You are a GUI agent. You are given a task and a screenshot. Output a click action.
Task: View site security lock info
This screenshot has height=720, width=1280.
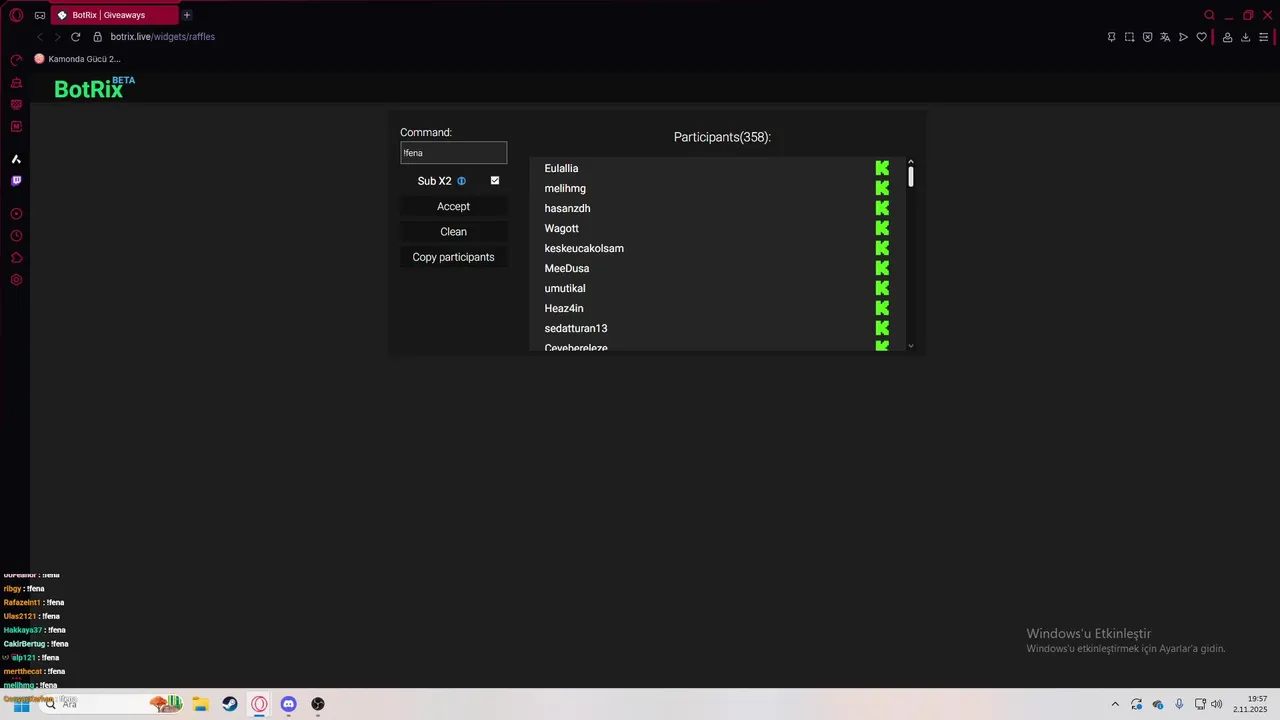(x=97, y=37)
